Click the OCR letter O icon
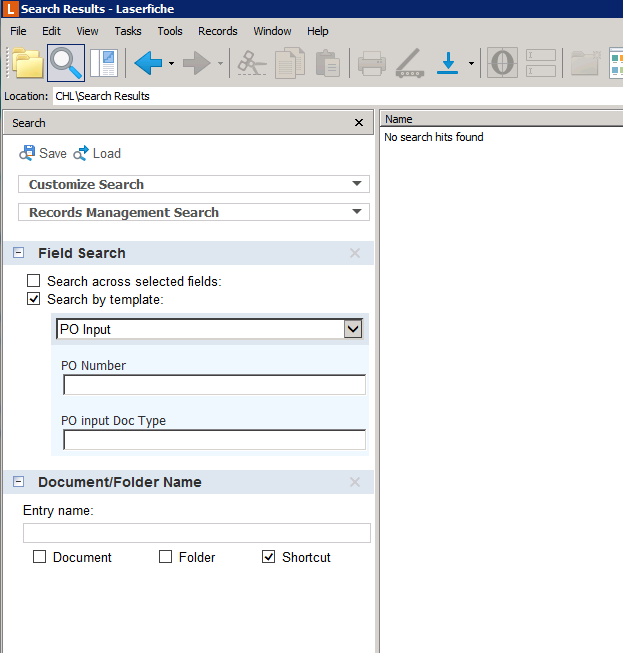The image size is (623, 653). pyautogui.click(x=502, y=63)
